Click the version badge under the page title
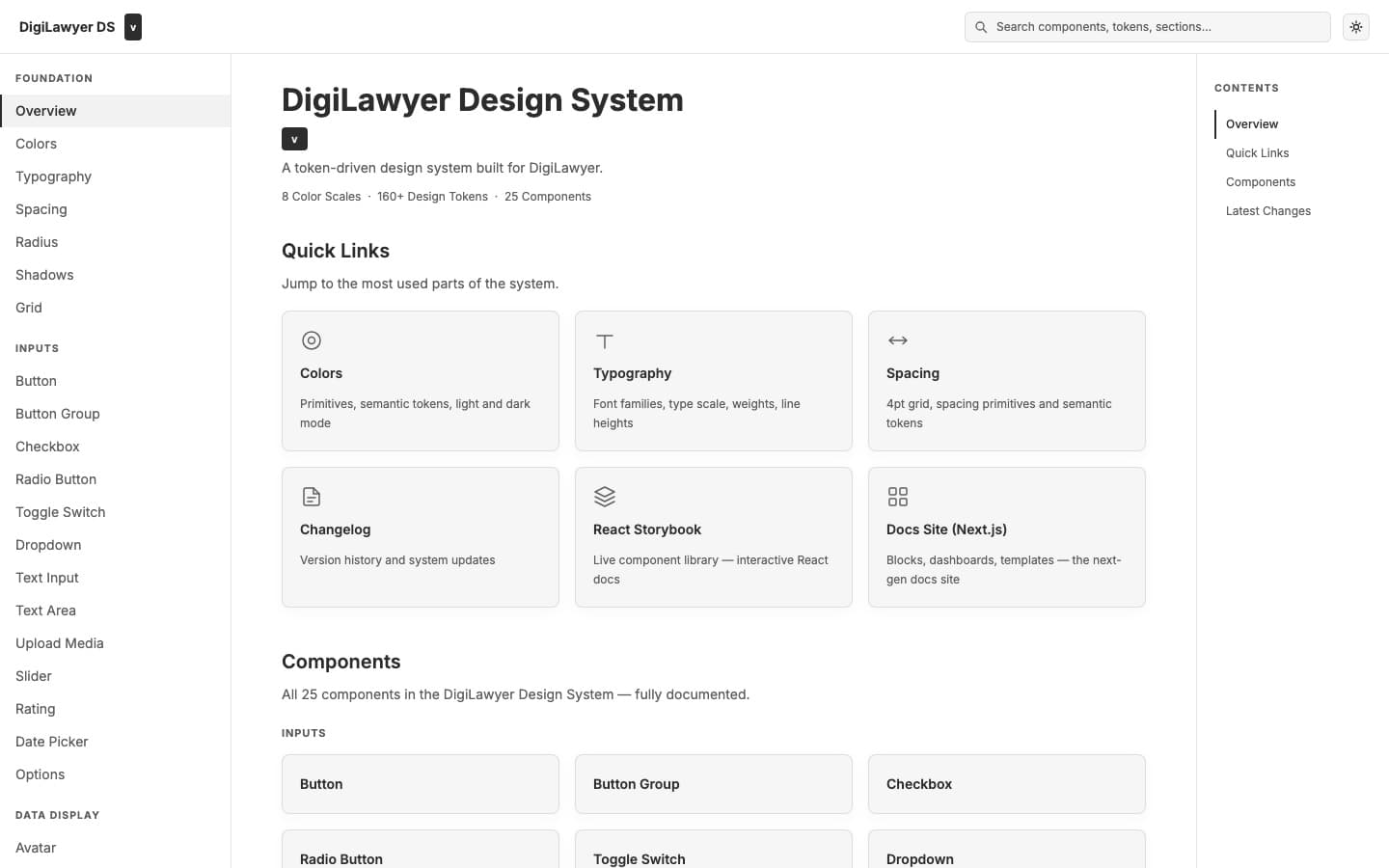Image resolution: width=1389 pixels, height=868 pixels. pyautogui.click(x=294, y=139)
